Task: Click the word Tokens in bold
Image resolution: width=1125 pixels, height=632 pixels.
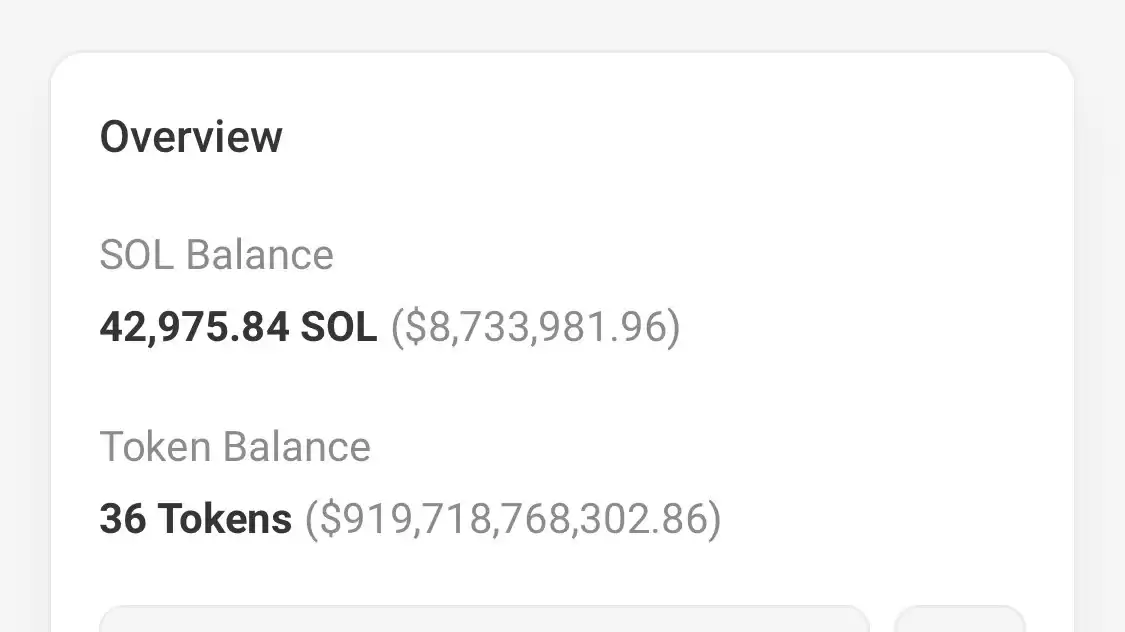Action: 225,519
